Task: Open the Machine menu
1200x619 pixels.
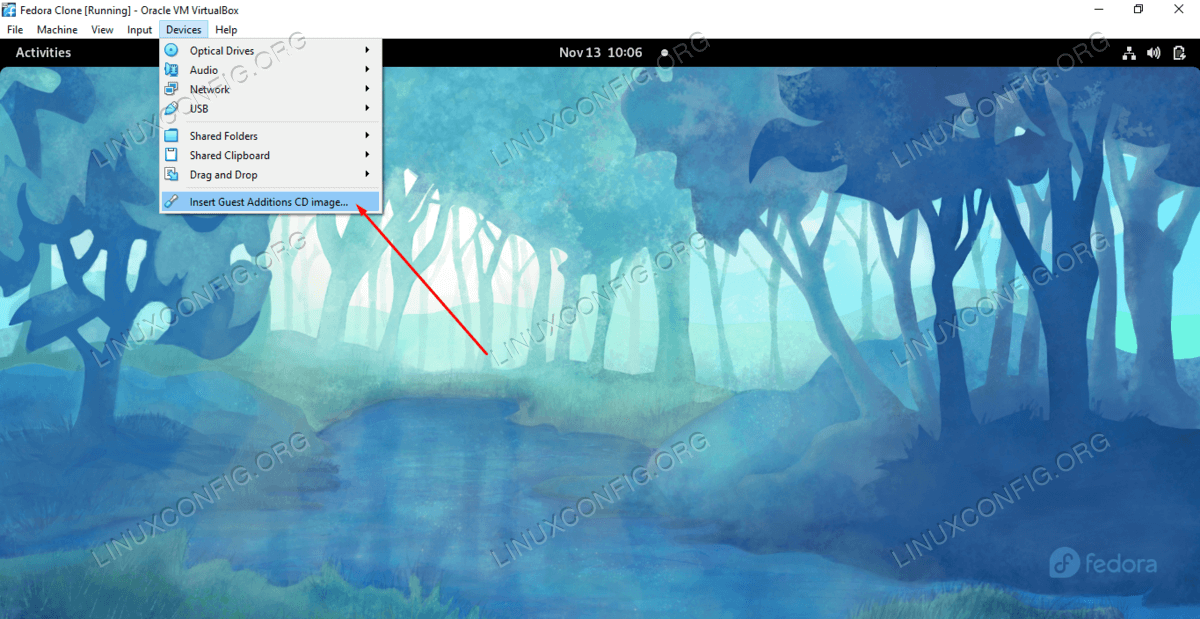Action: [x=57, y=30]
